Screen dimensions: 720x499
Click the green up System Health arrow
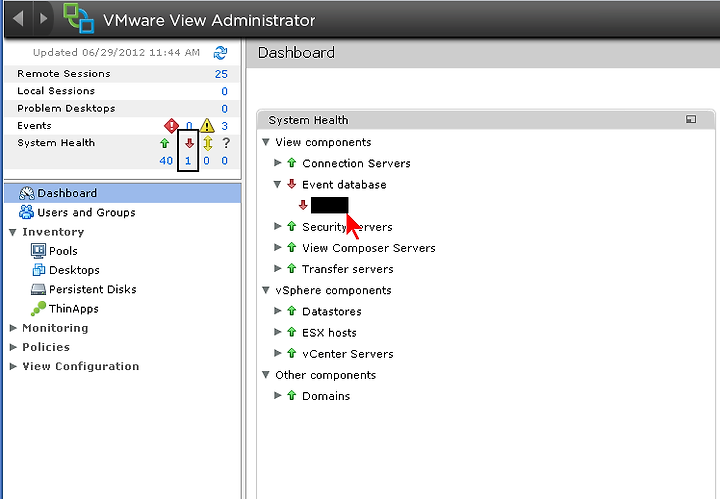point(164,143)
